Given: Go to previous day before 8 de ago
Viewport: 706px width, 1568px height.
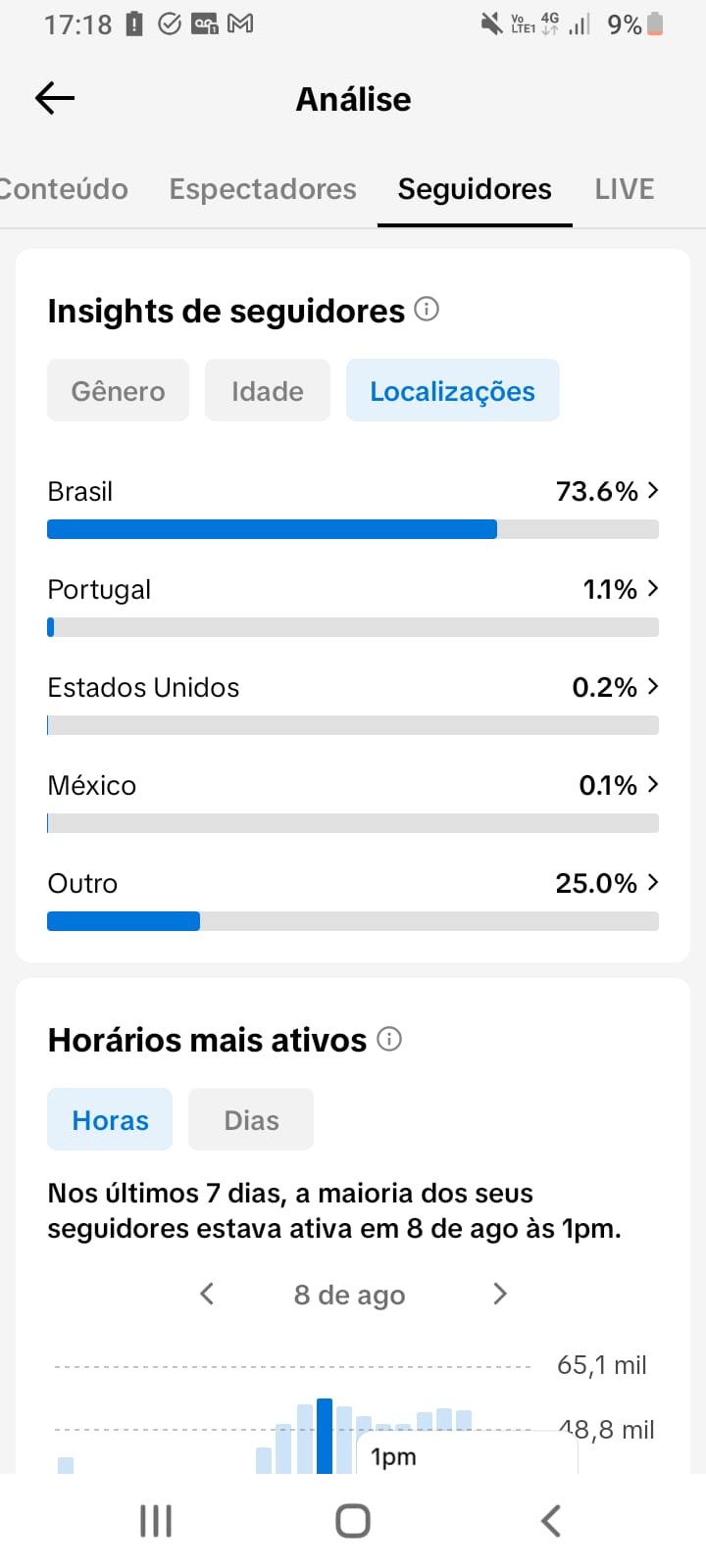Looking at the screenshot, I should [x=207, y=1294].
